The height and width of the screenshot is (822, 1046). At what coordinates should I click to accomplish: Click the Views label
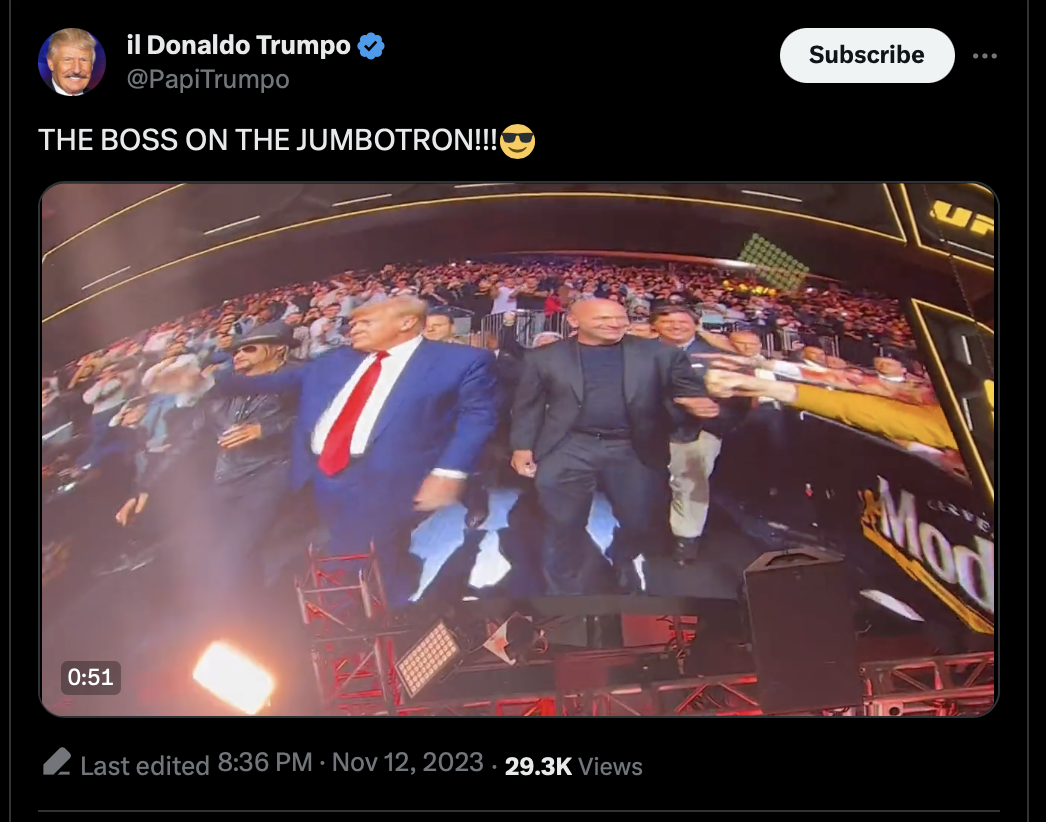pyautogui.click(x=610, y=766)
